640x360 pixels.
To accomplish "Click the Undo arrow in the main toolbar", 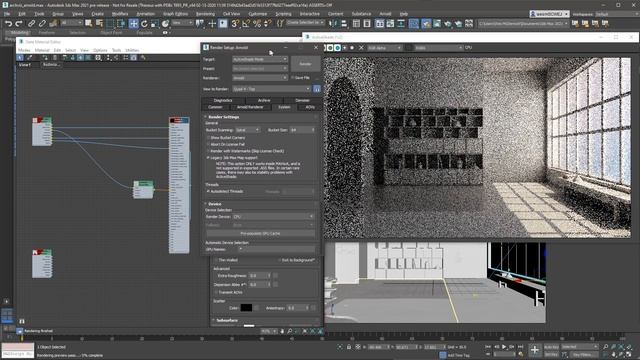I will [8, 24].
